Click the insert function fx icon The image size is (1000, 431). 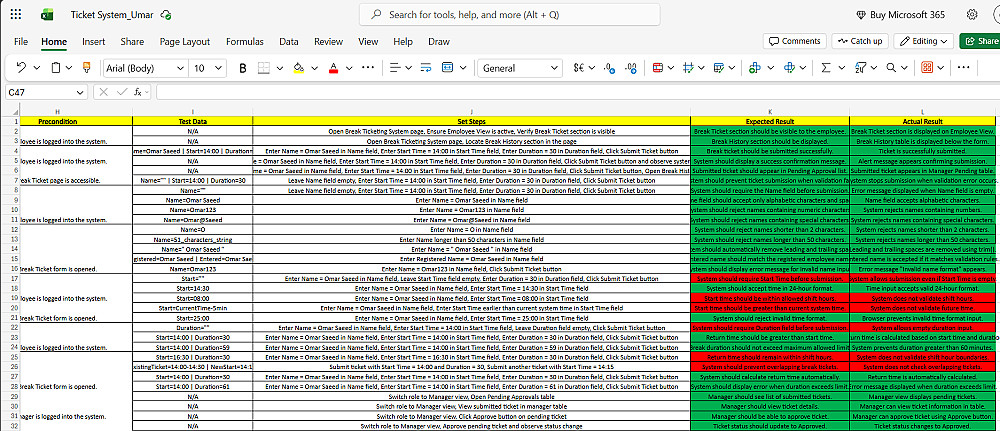138,92
